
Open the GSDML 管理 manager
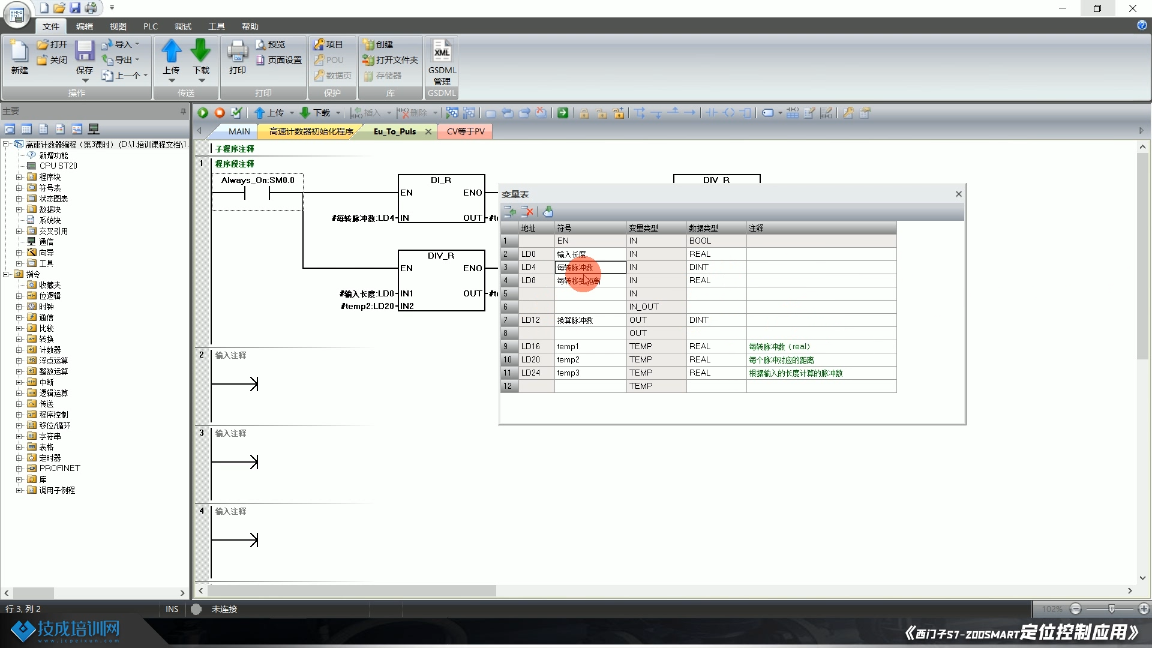pyautogui.click(x=442, y=60)
